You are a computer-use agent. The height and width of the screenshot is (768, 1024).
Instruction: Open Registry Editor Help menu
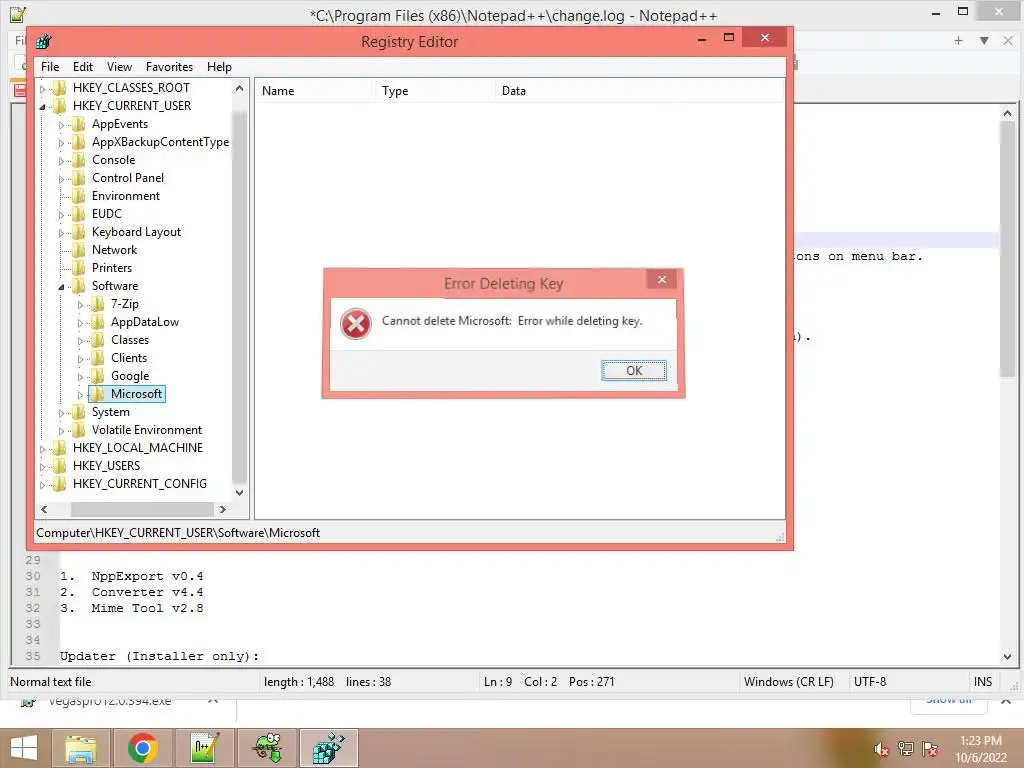click(219, 67)
